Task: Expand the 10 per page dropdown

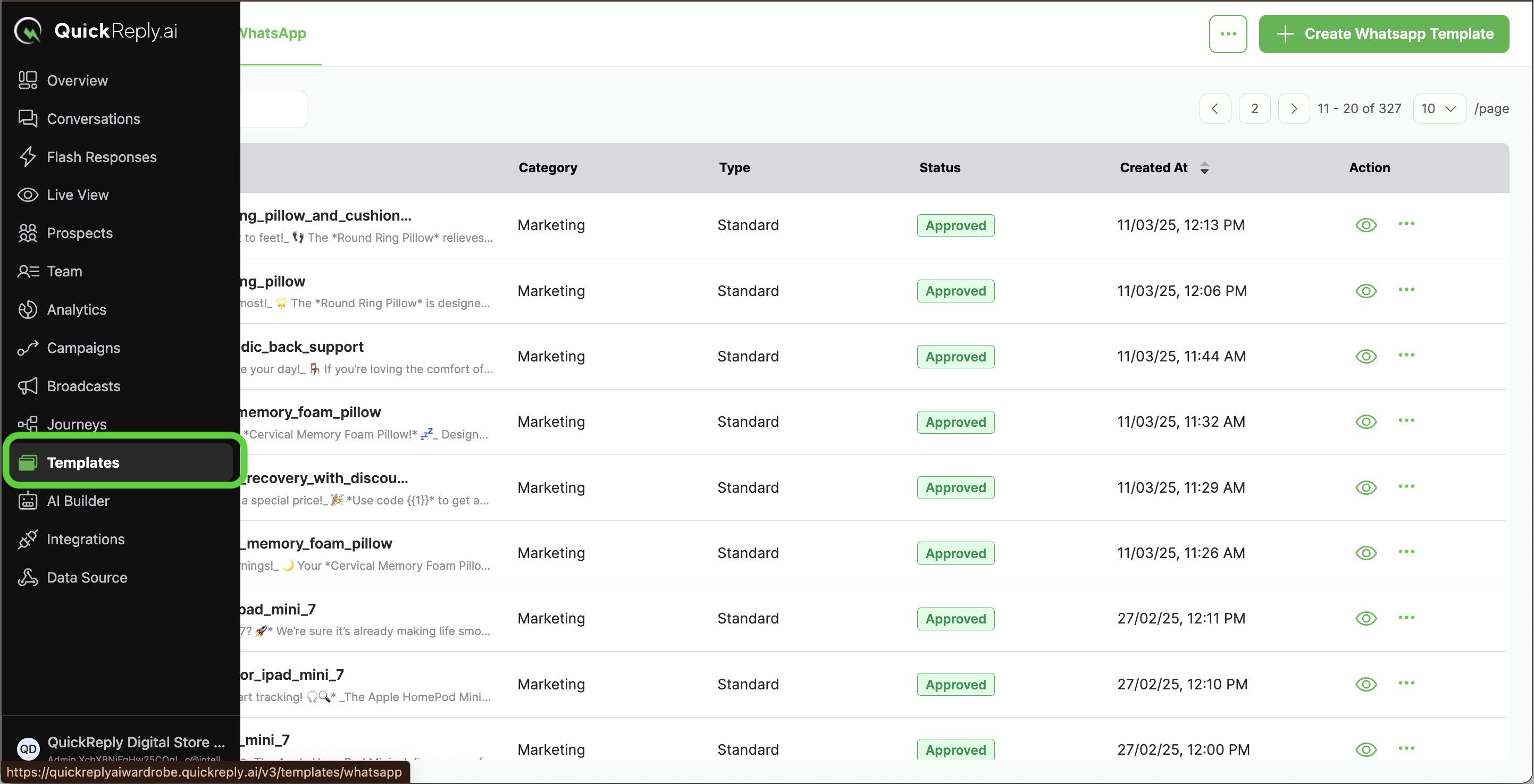Action: (x=1439, y=108)
